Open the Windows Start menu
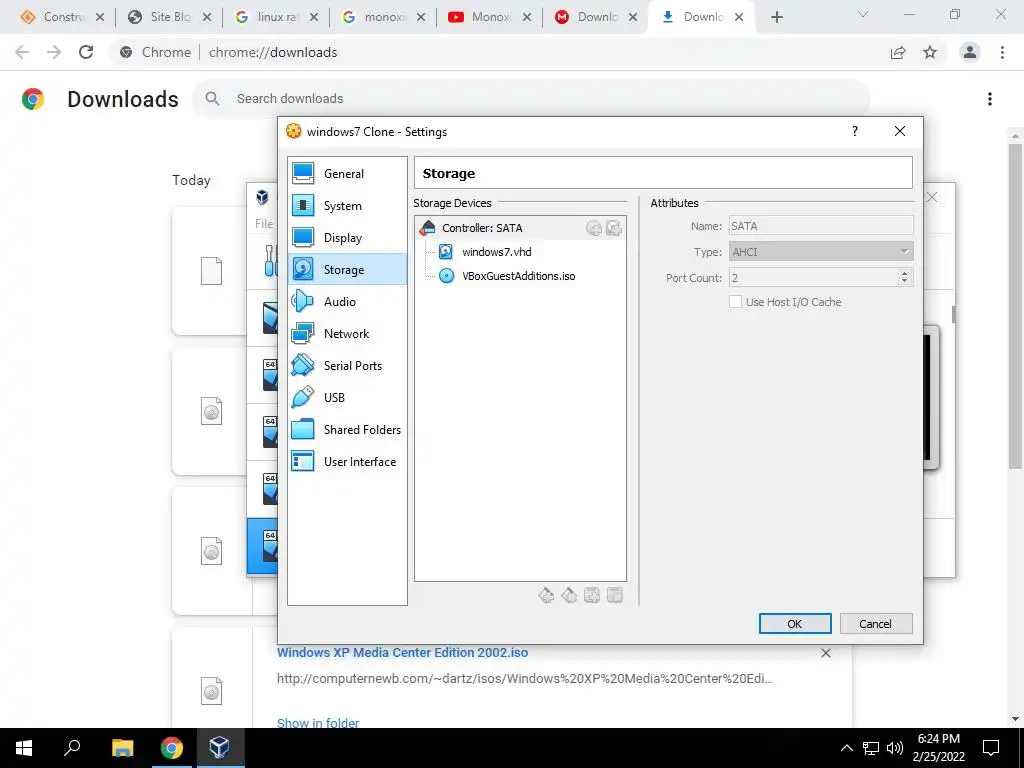The image size is (1024, 768). [24, 748]
